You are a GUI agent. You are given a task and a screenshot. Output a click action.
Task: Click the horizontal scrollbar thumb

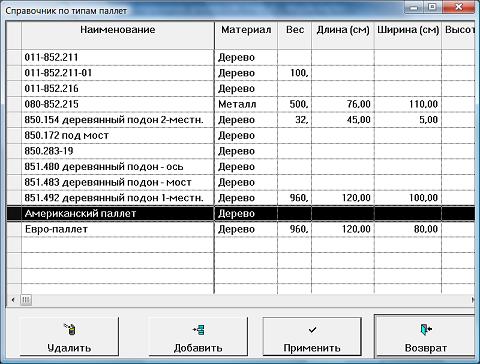(x=26, y=300)
